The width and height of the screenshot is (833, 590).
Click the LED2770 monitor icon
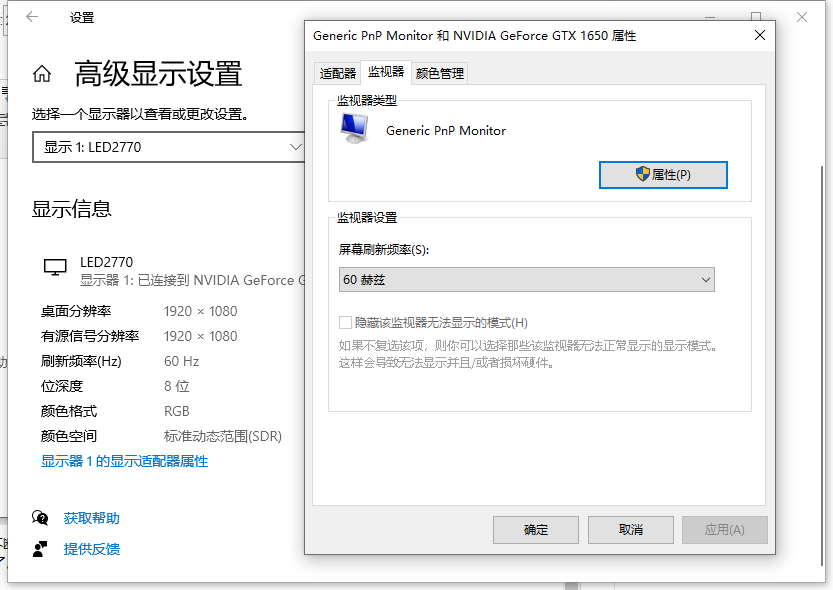click(55, 267)
